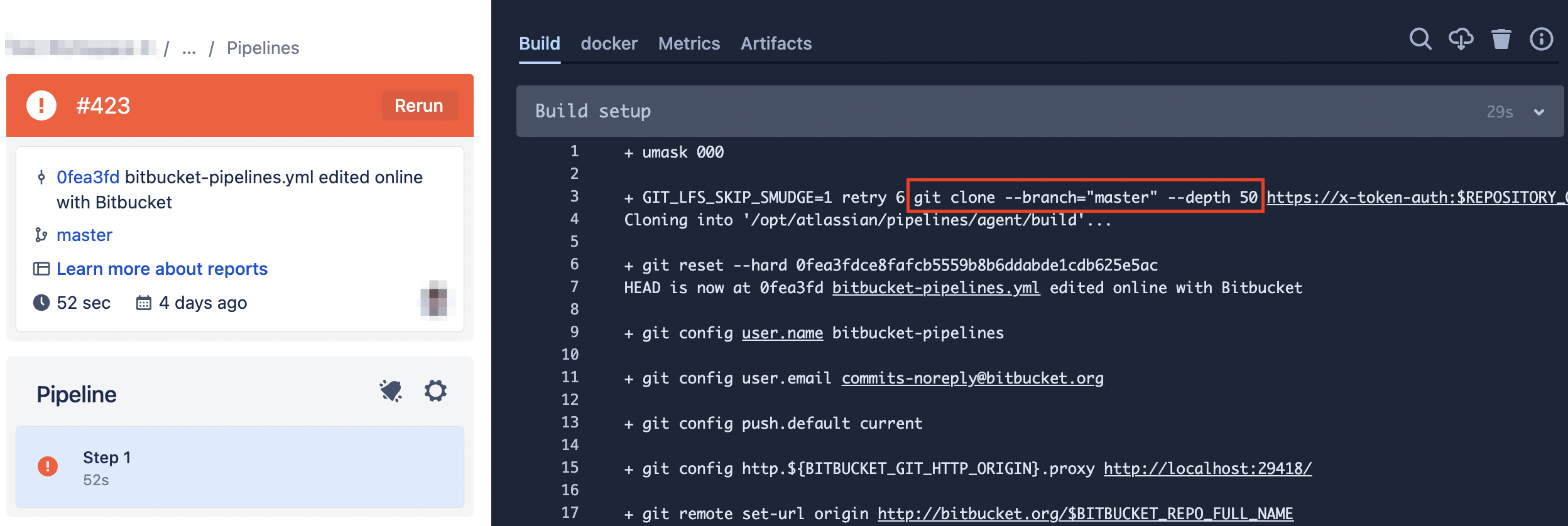This screenshot has height=526, width=1568.
Task: Open the docker tab
Action: [609, 43]
